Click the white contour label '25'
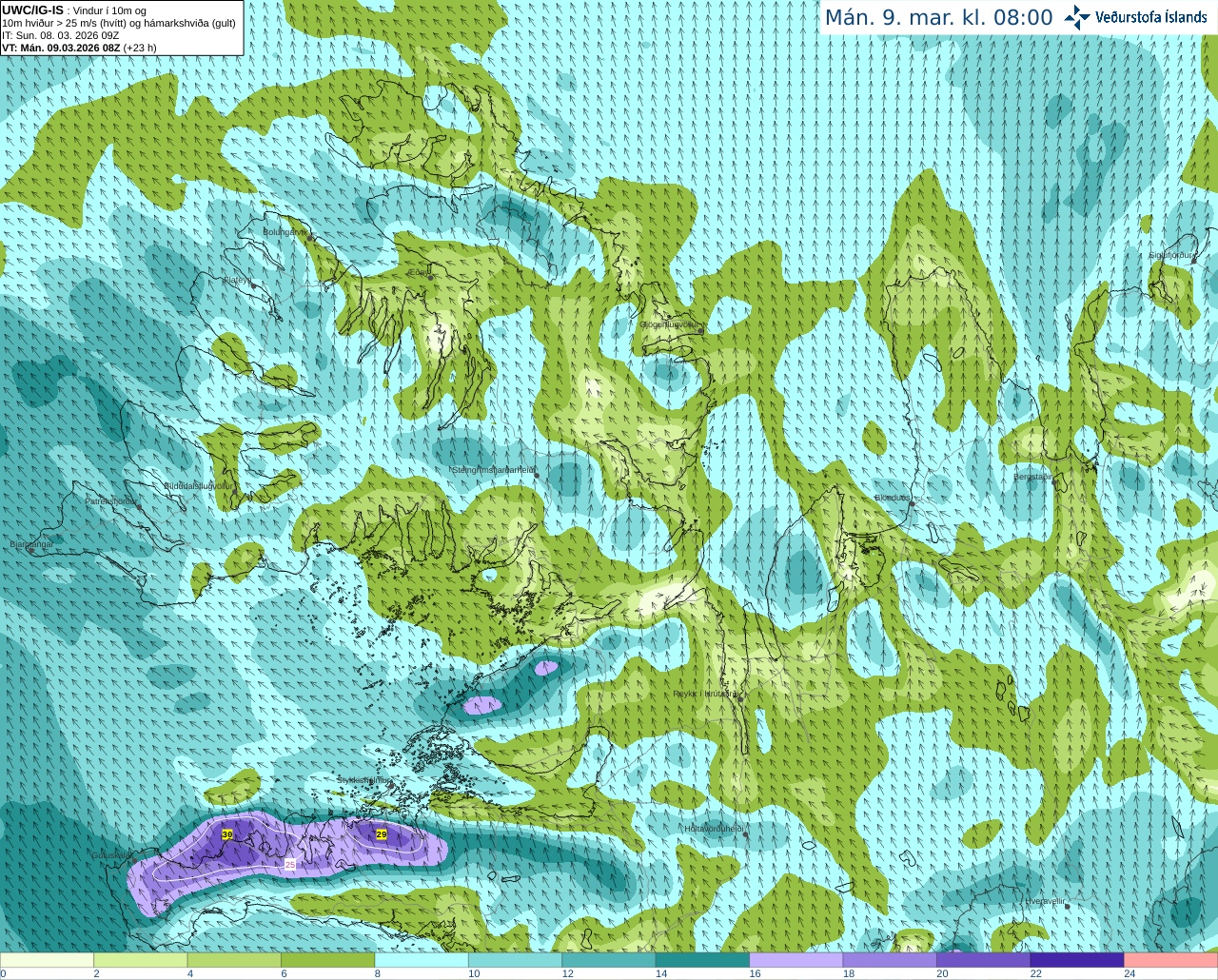This screenshot has height=980, width=1218. [290, 864]
